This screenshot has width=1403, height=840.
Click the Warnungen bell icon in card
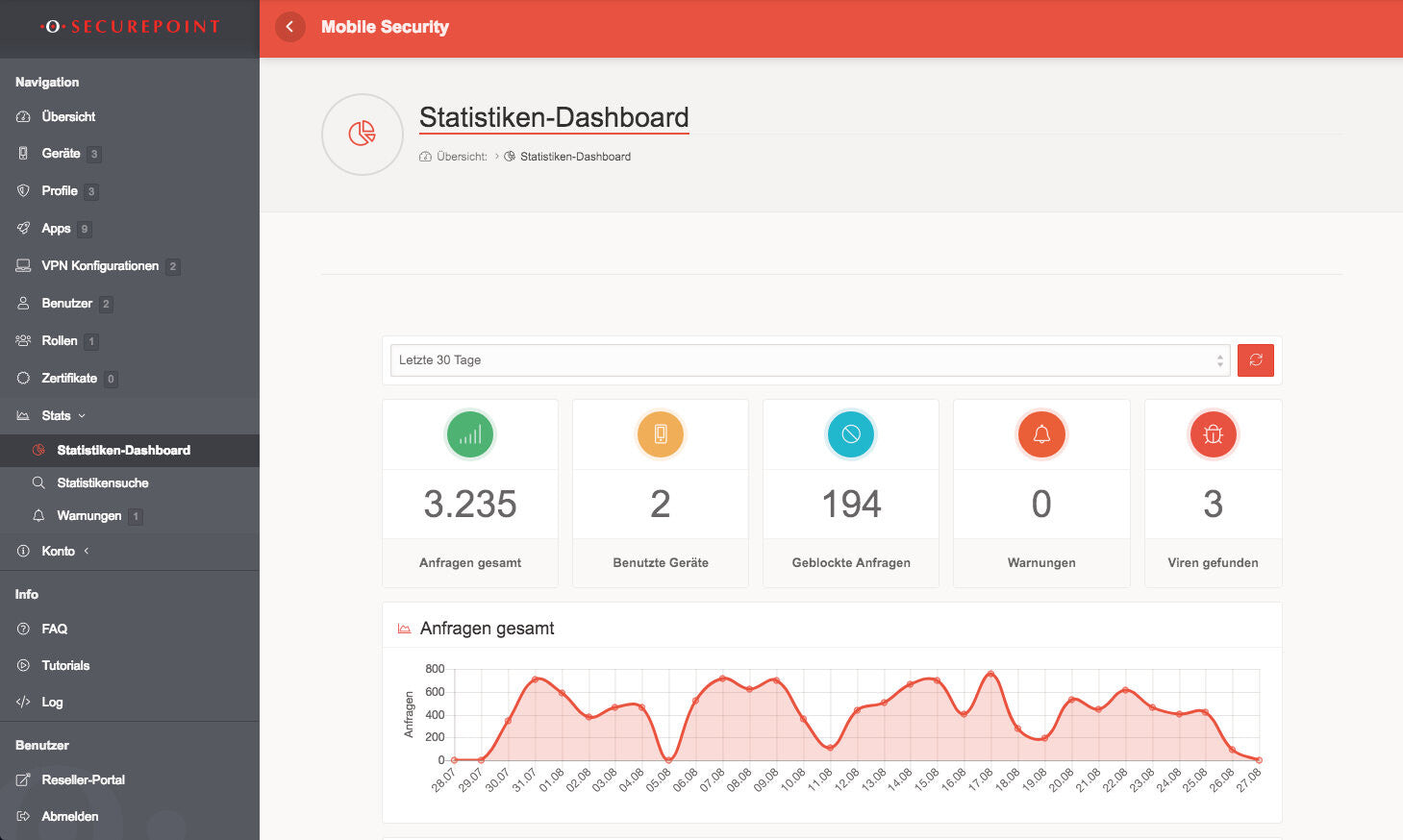coord(1040,434)
